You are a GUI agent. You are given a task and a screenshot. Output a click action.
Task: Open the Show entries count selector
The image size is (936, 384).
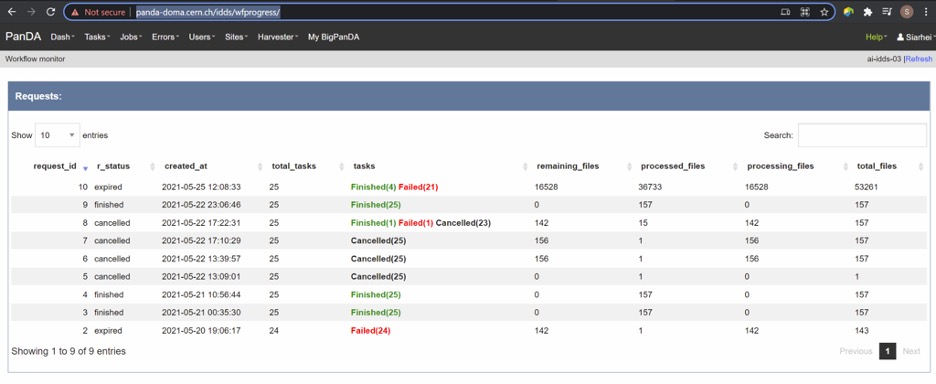pos(57,135)
